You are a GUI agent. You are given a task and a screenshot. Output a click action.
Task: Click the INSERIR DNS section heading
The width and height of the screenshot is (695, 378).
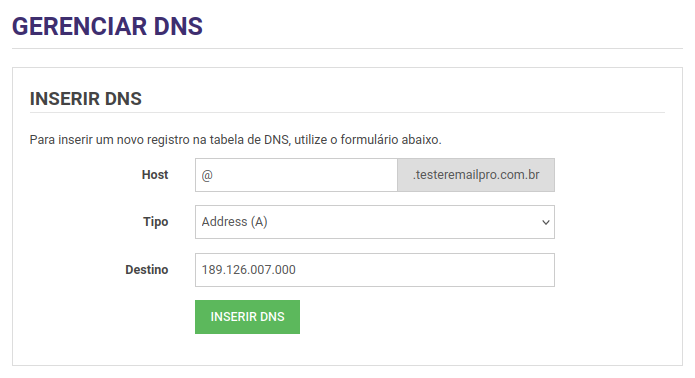tap(86, 99)
